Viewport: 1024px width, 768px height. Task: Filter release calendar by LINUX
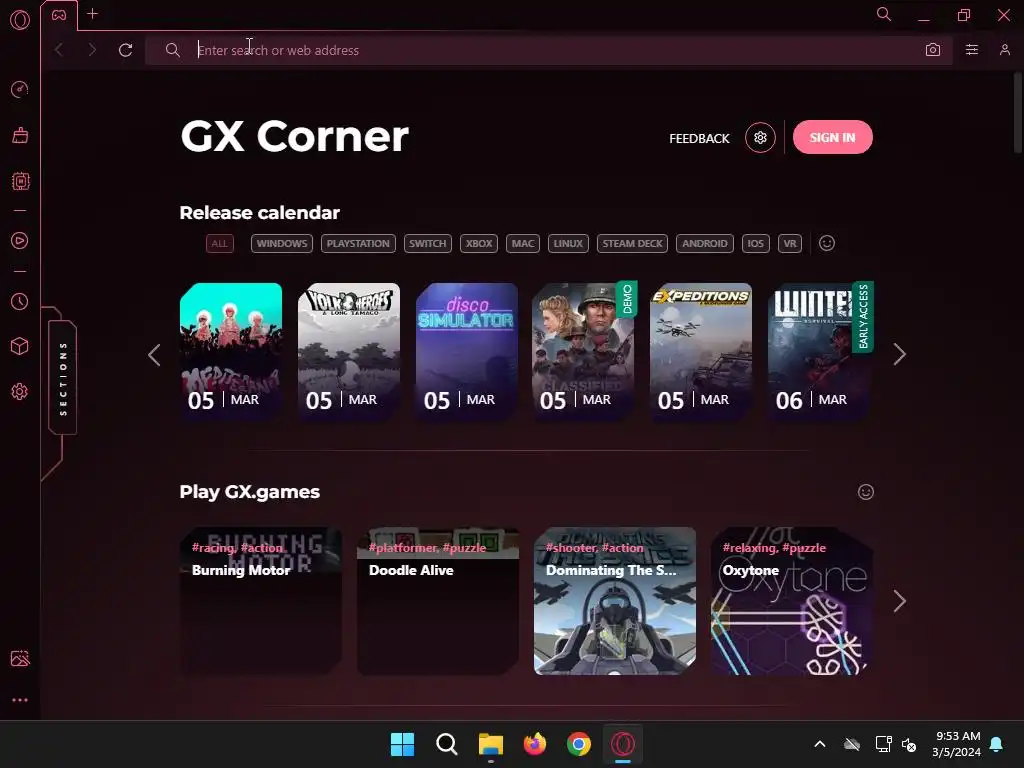568,244
